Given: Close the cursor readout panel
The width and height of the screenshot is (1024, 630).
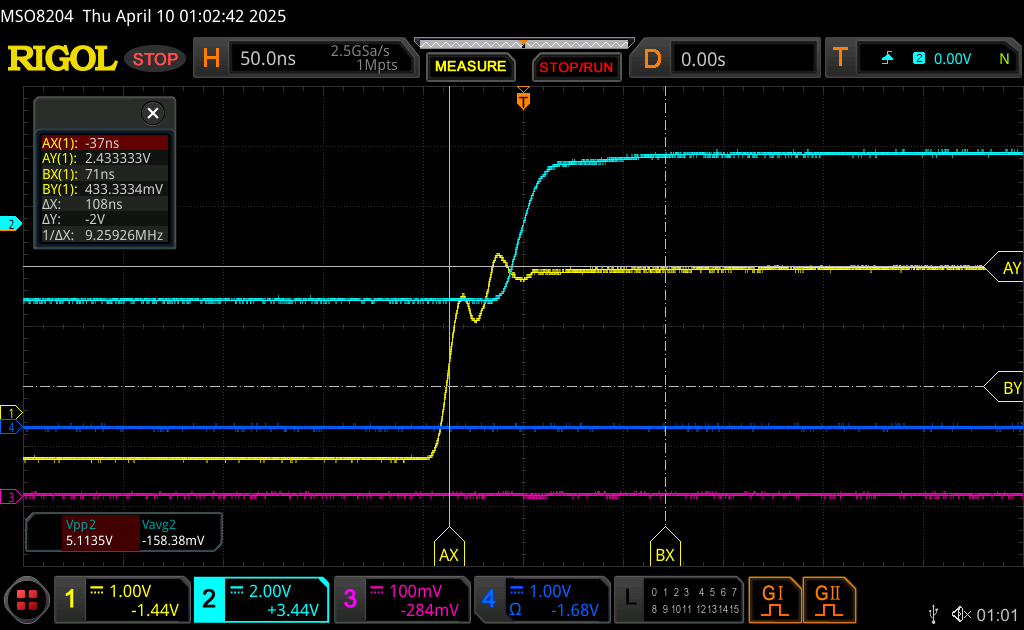Looking at the screenshot, I should pos(153,113).
